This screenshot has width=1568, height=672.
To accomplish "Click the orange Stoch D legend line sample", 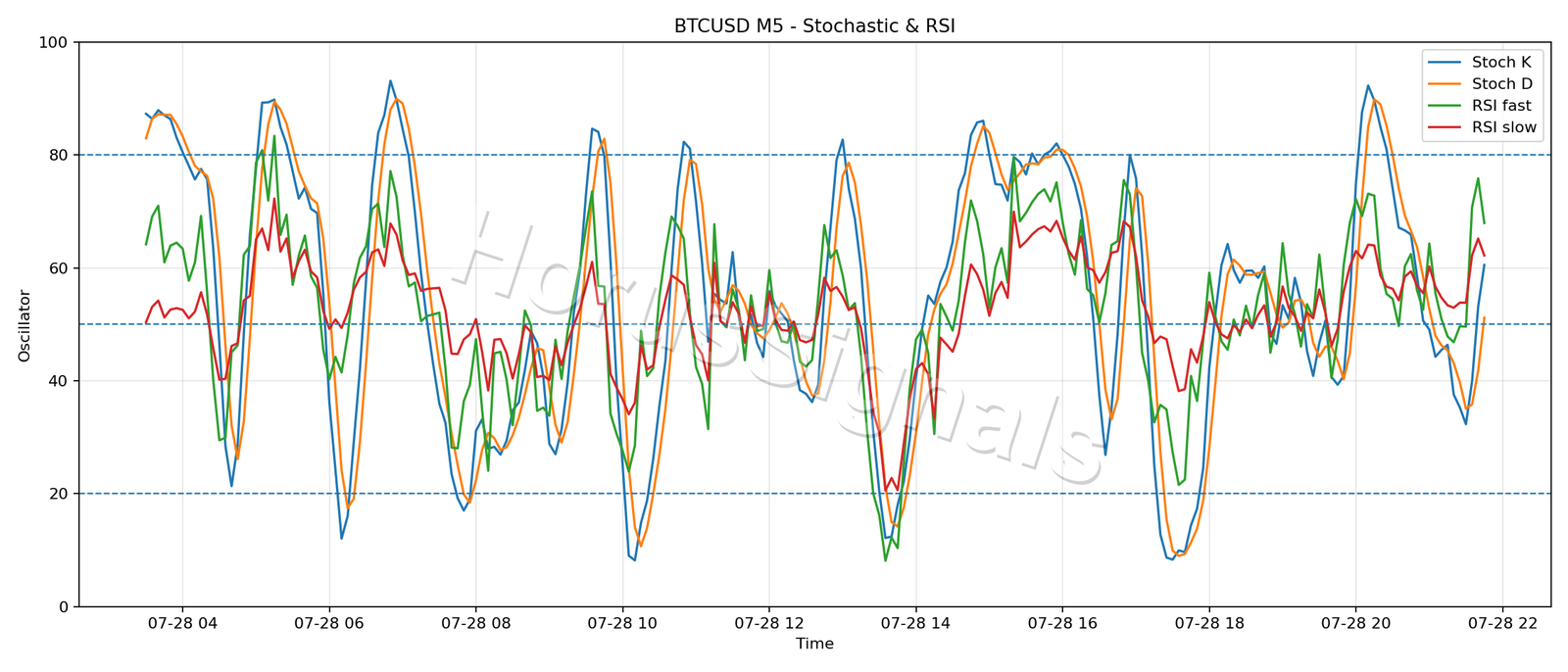I will coord(1445,84).
